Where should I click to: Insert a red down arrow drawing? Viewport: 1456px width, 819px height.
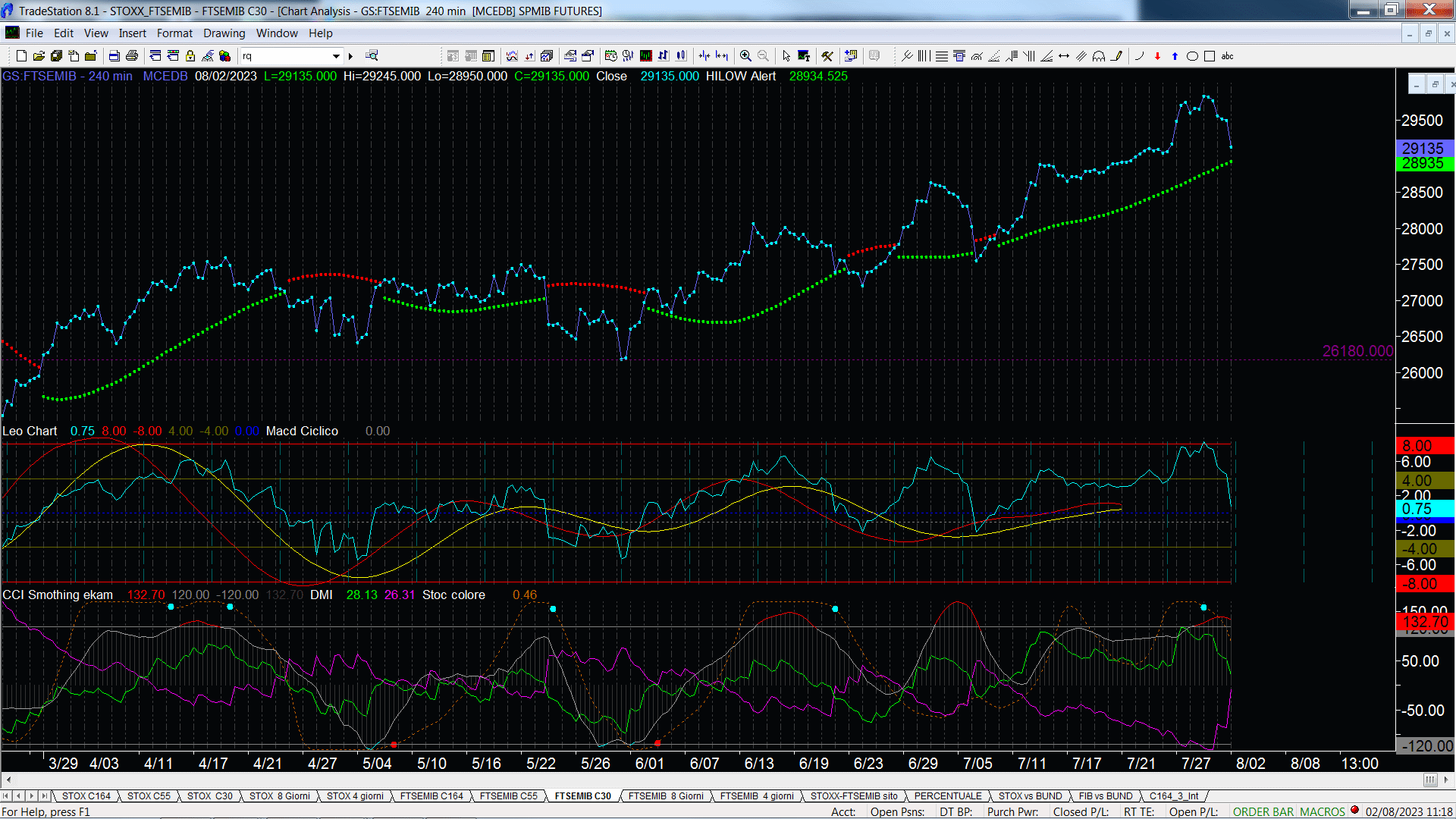[x=1157, y=56]
